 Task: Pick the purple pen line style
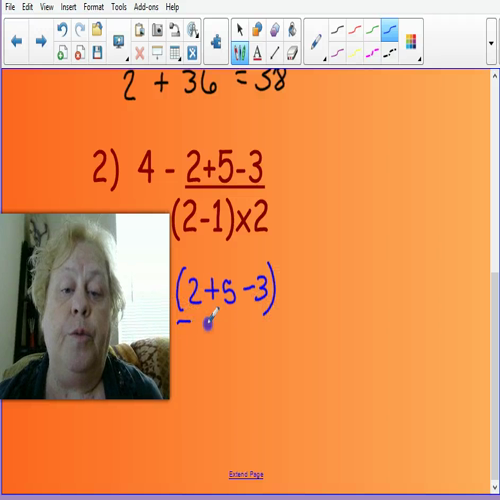(x=337, y=53)
